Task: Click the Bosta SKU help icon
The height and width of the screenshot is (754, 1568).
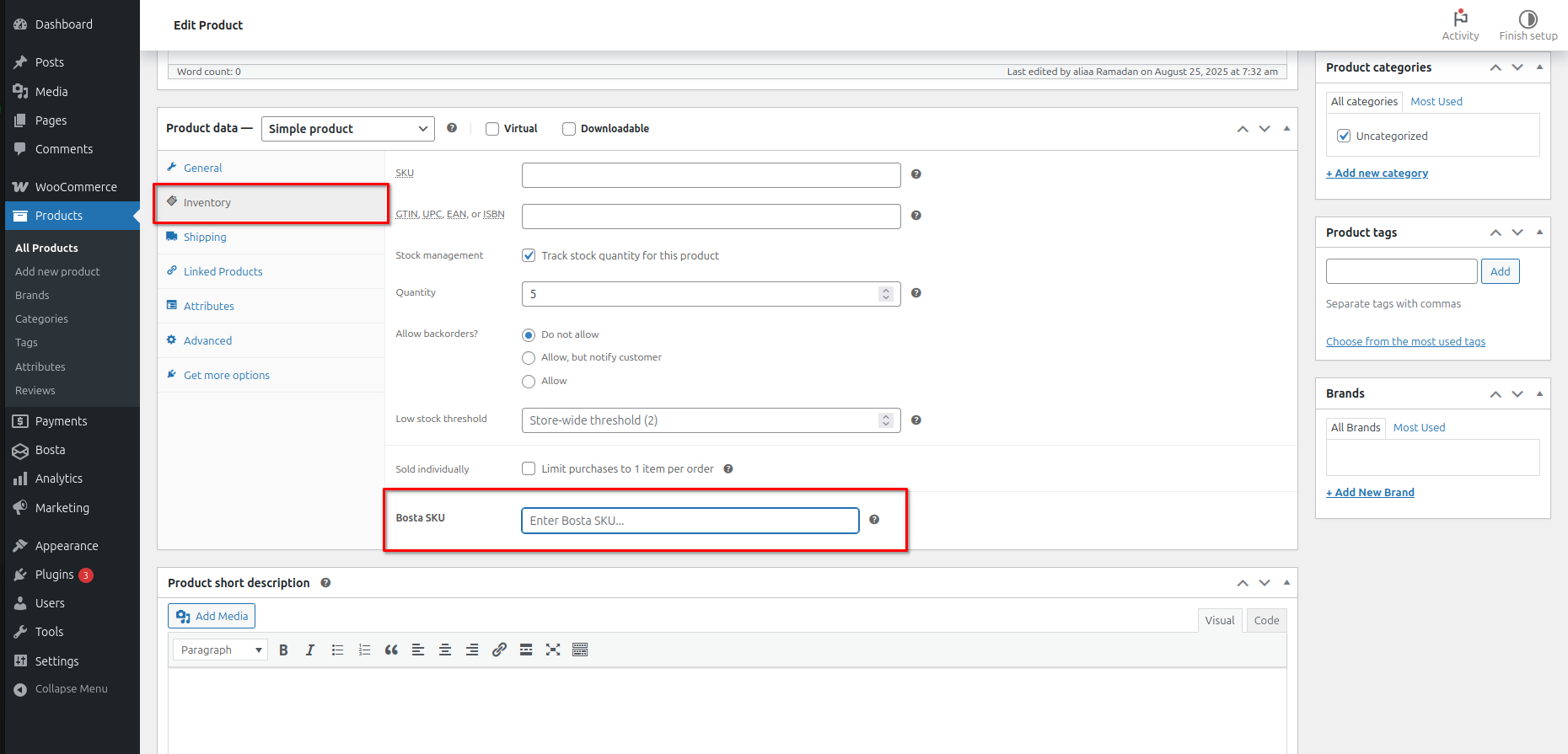Action: 874,520
